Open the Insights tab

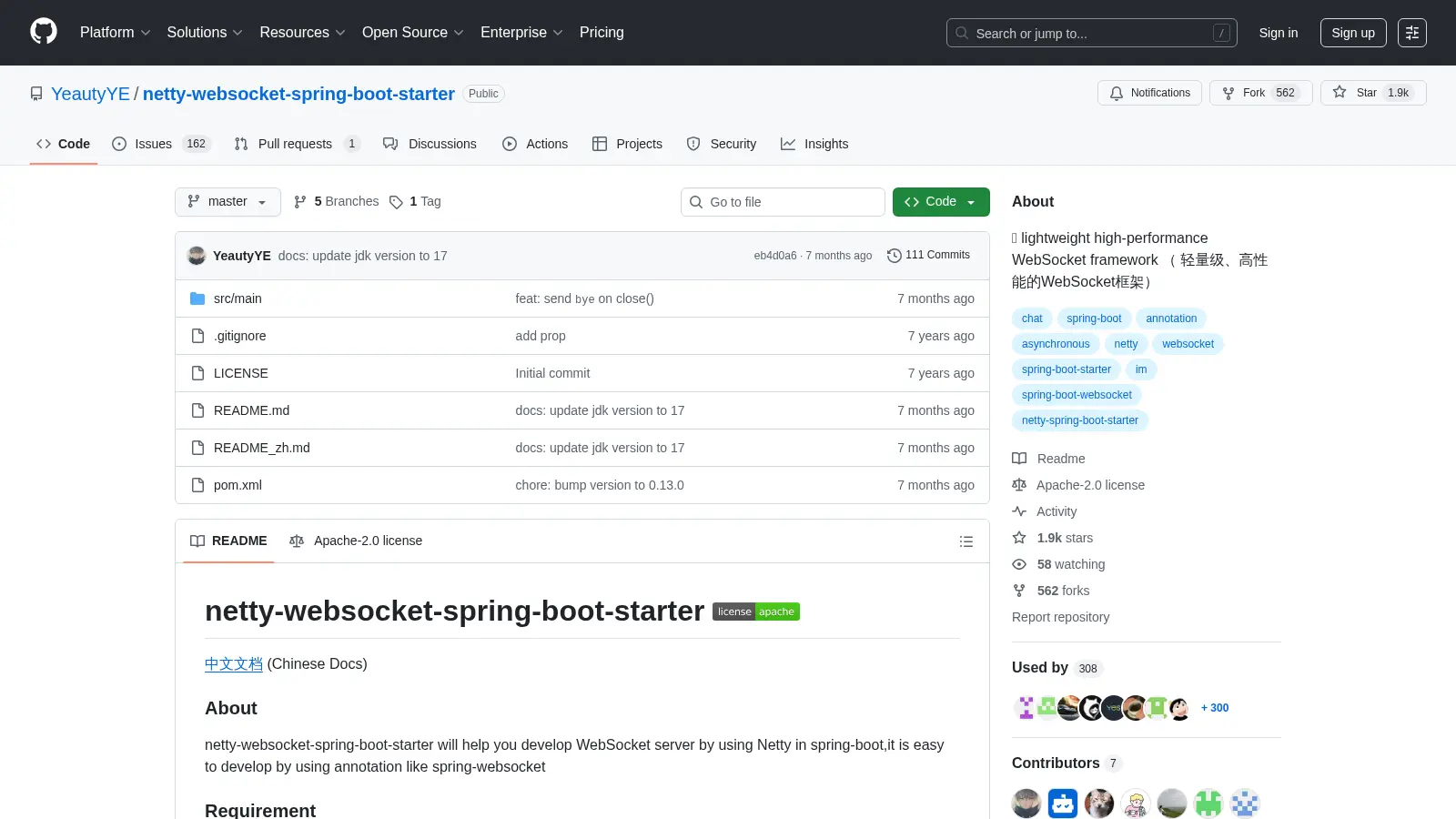point(814,144)
